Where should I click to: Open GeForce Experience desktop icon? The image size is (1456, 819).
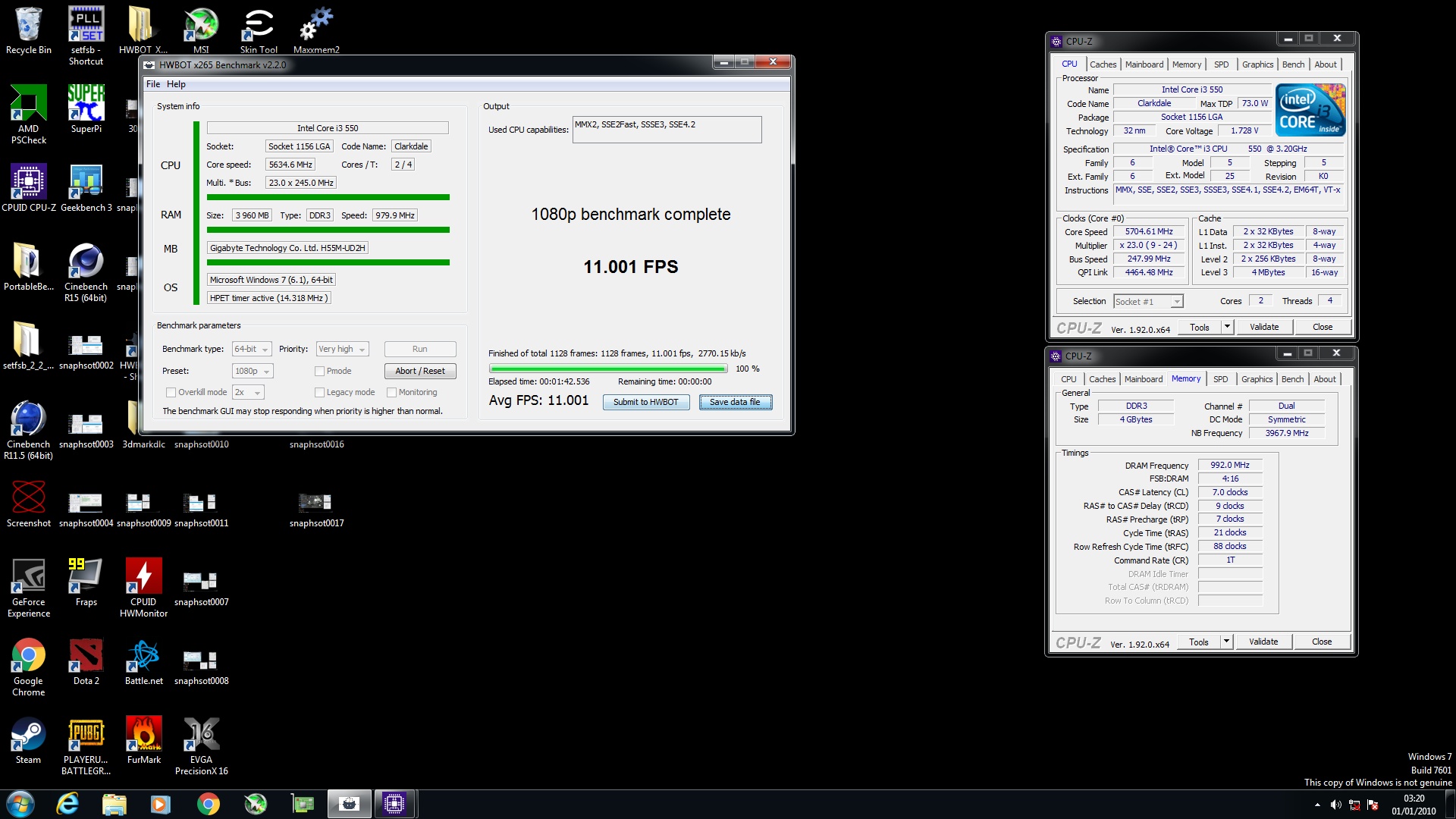coord(29,588)
